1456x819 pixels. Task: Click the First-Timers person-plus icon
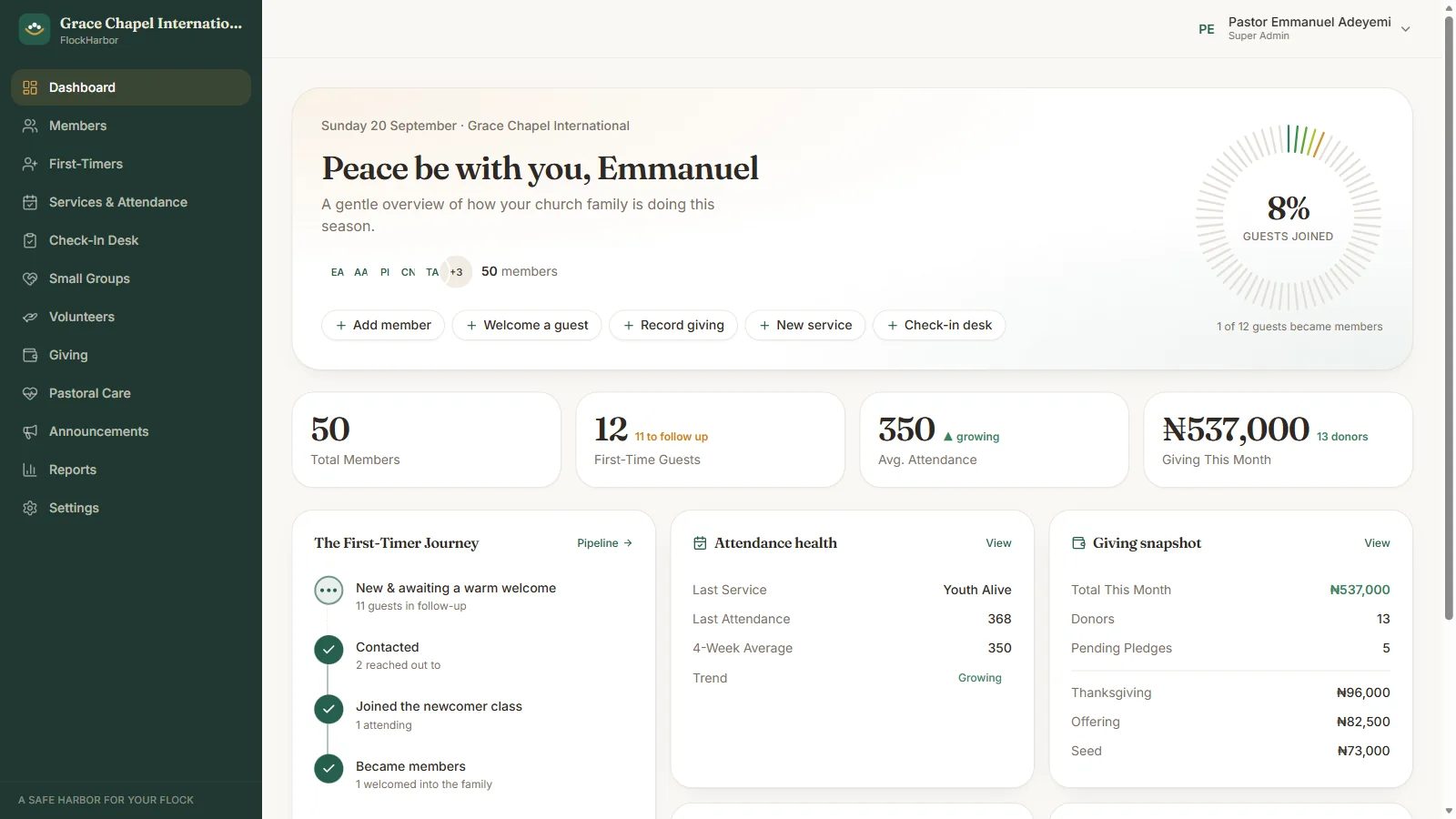[x=30, y=164]
